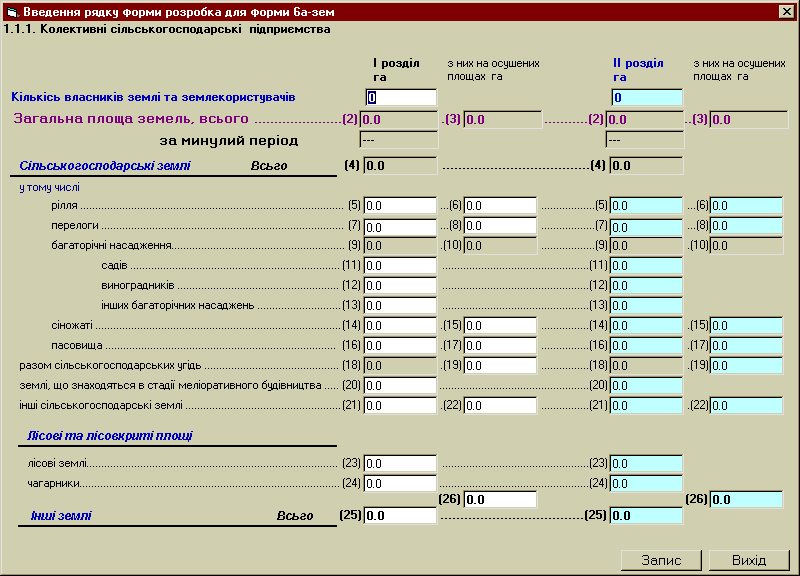Select інші сільськогосподарські землі field (21), II розділ
The height and width of the screenshot is (576, 800).
pos(646,406)
